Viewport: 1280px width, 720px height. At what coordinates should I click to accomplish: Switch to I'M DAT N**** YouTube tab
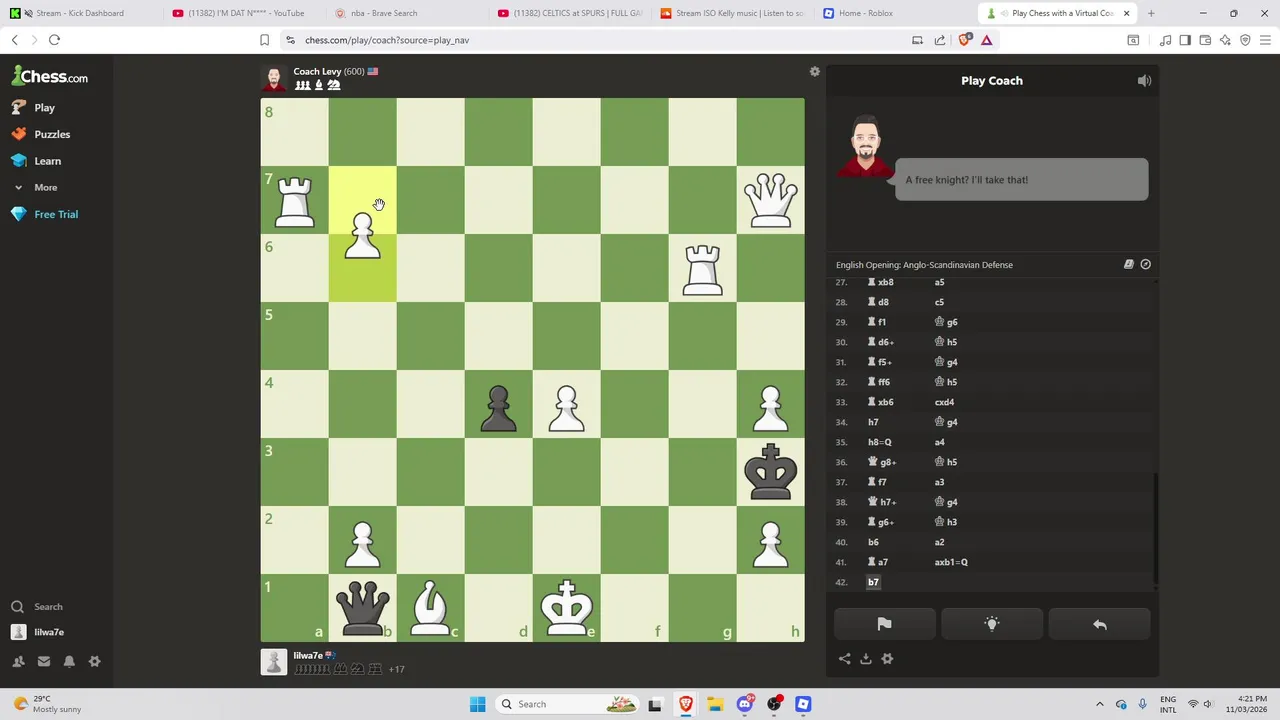[x=244, y=13]
